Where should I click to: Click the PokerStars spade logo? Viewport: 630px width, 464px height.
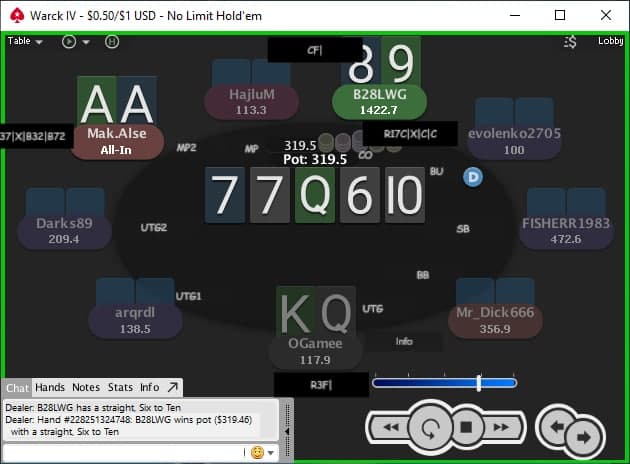17,15
